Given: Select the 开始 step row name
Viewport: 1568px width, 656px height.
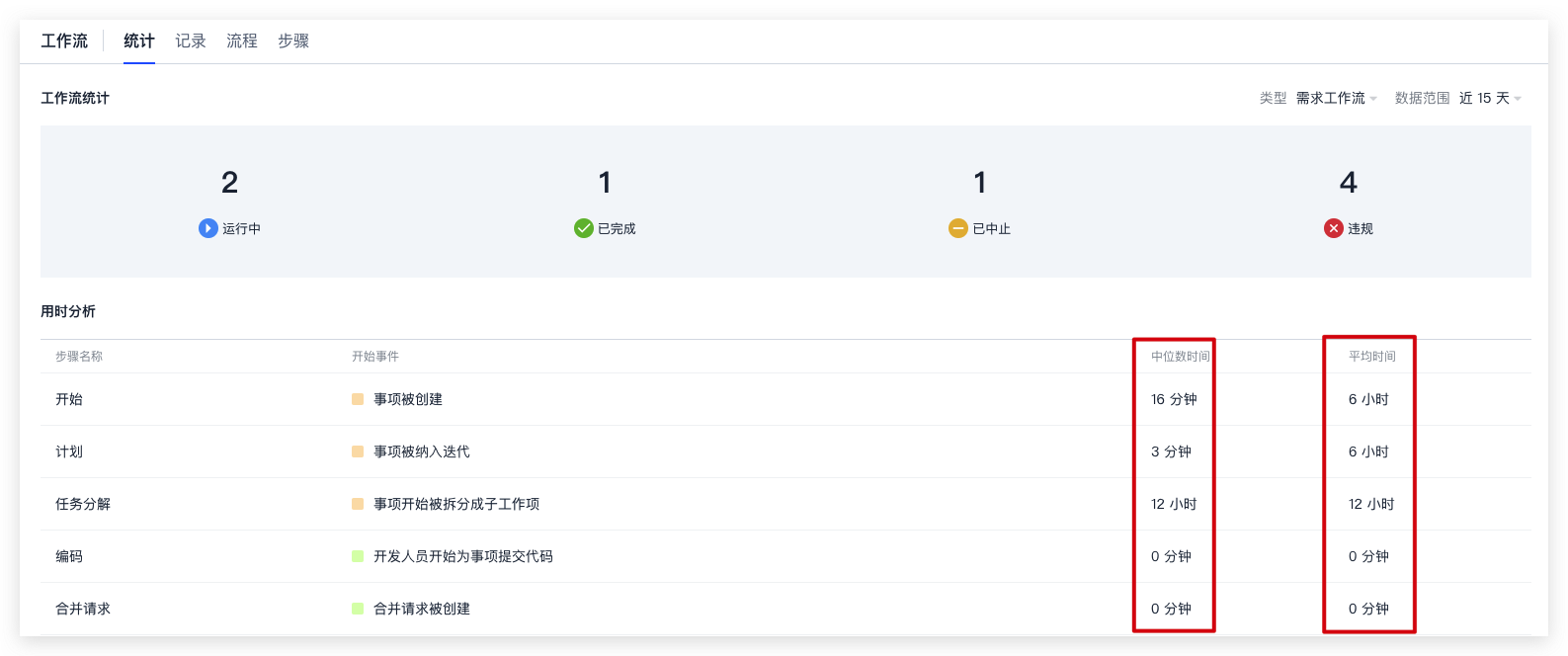Looking at the screenshot, I should (69, 399).
